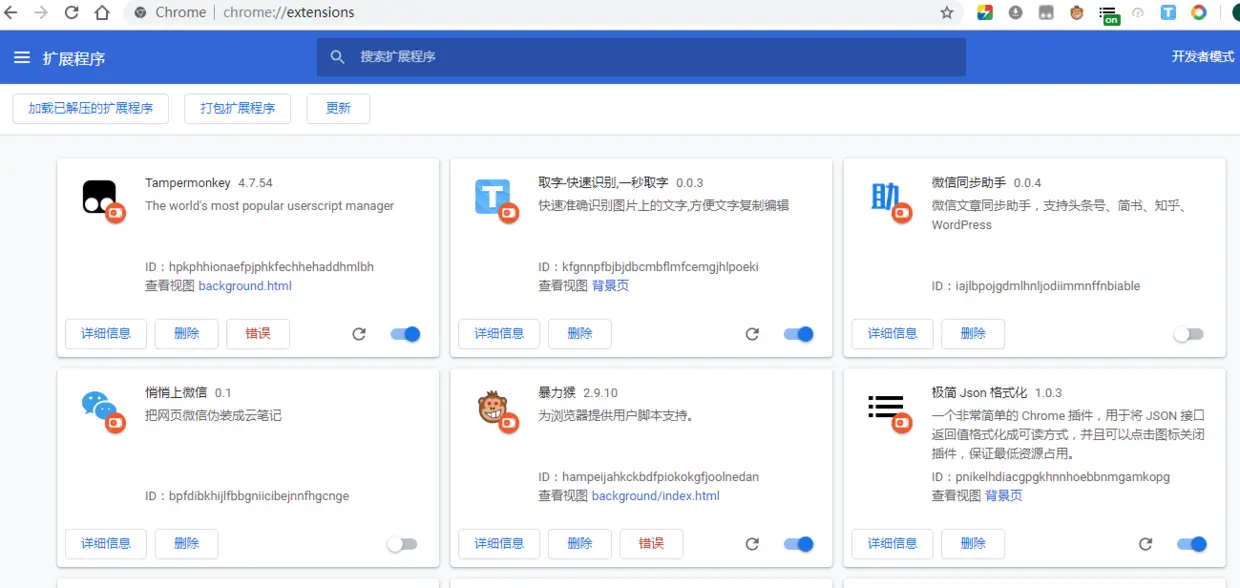1240x588 pixels.
Task: Reload the 取字 extension
Action: point(752,334)
